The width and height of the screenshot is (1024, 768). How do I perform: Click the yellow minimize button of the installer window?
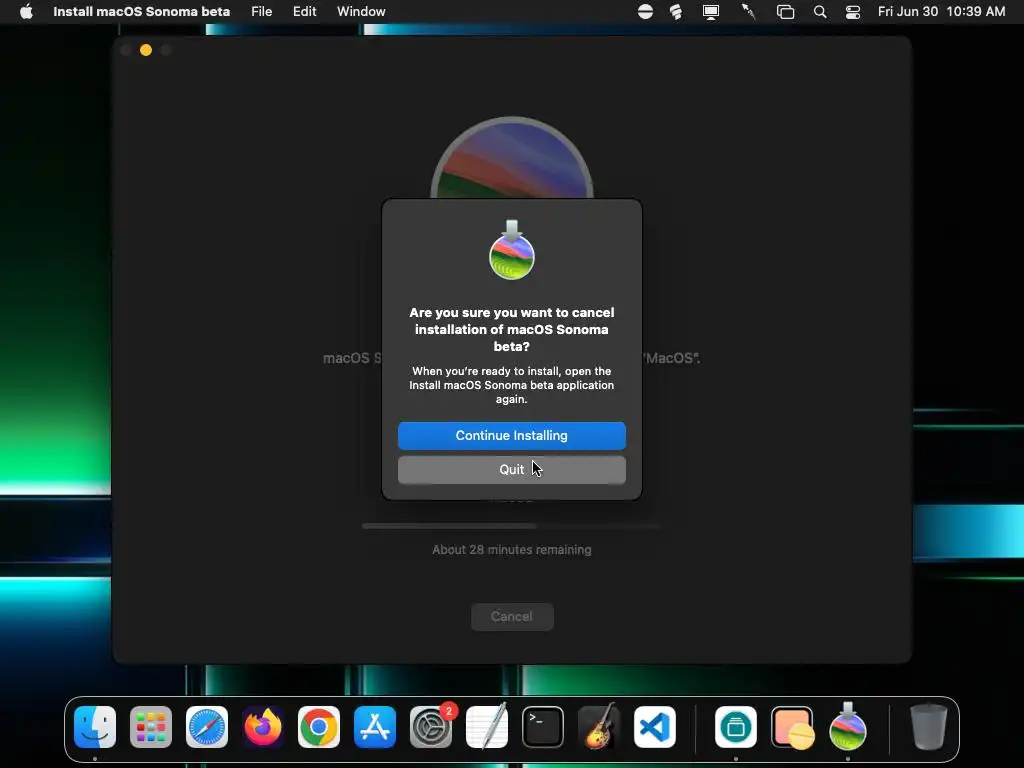click(x=146, y=50)
